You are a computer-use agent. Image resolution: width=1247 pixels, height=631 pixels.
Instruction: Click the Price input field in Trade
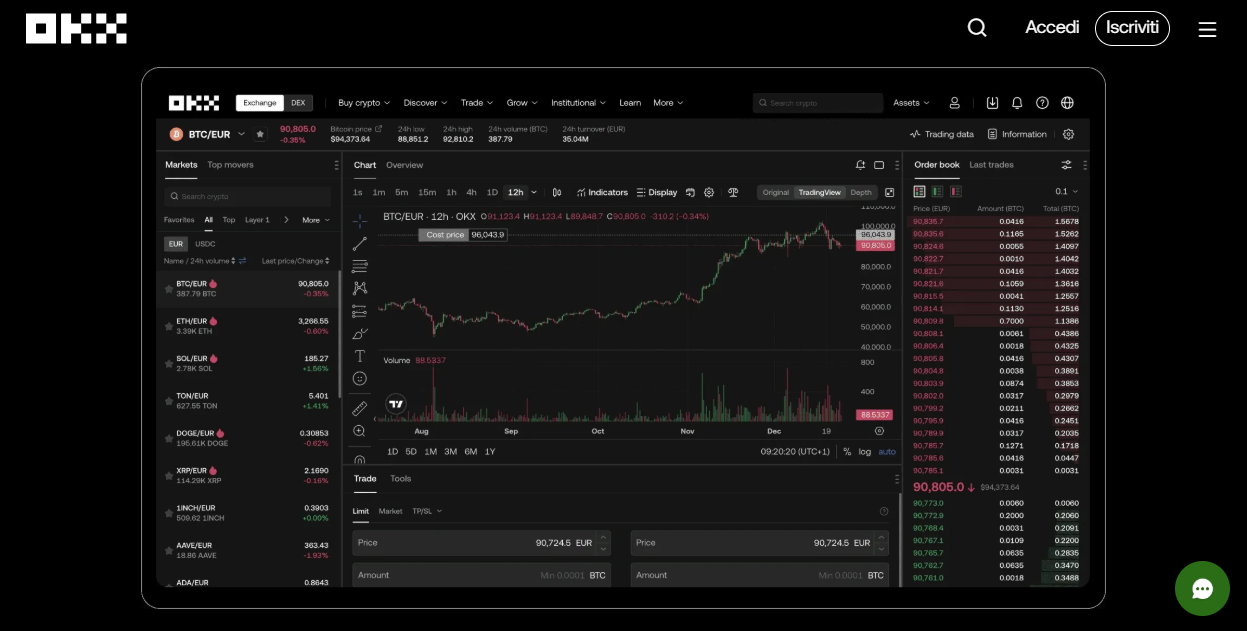point(482,543)
